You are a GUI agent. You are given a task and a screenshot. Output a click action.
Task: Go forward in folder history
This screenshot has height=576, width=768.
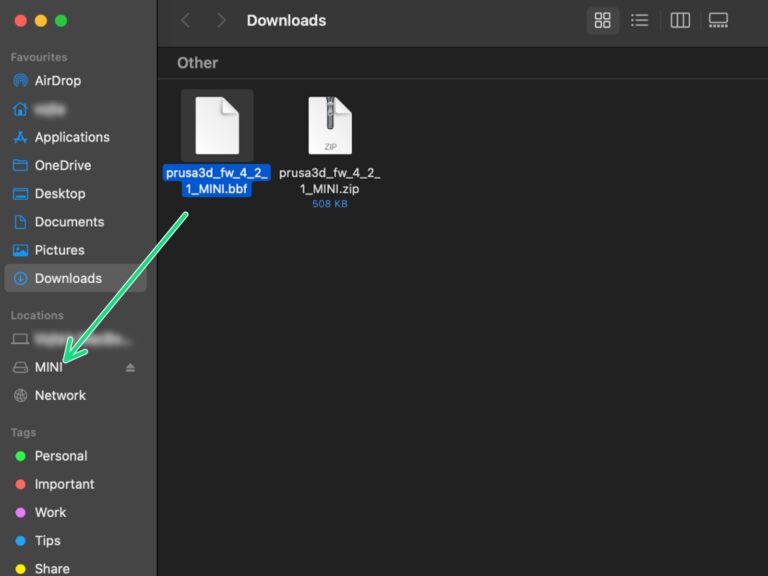[x=221, y=20]
